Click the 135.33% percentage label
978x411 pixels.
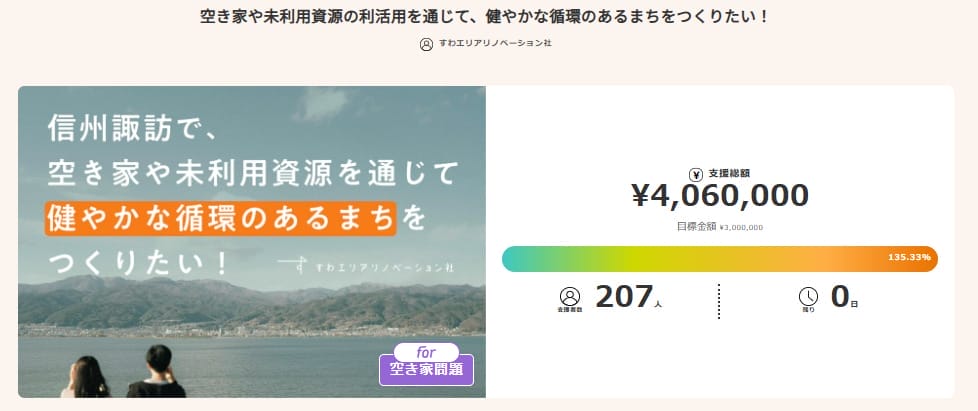[909, 258]
